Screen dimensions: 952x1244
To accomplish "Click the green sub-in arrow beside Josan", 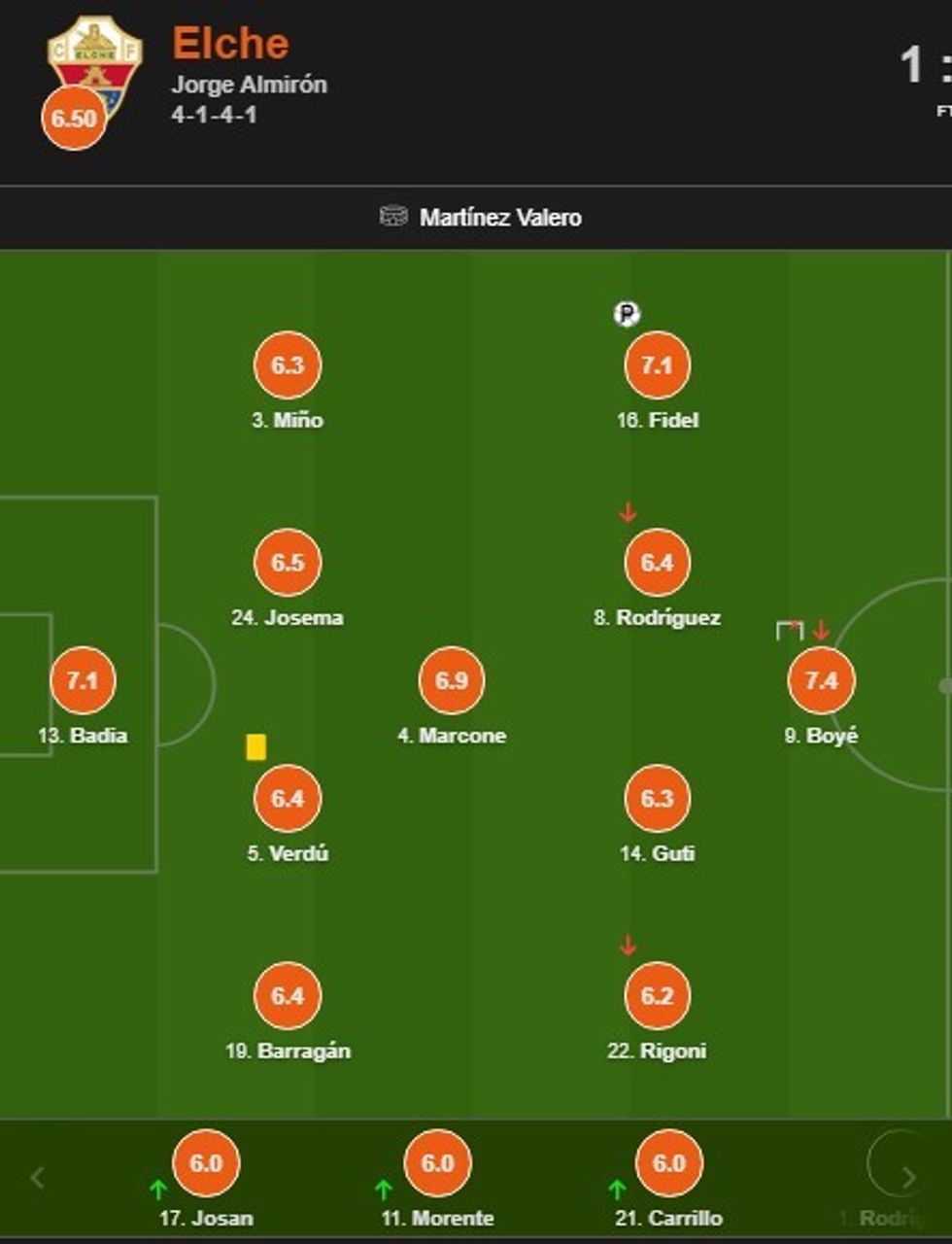I will [x=157, y=1189].
